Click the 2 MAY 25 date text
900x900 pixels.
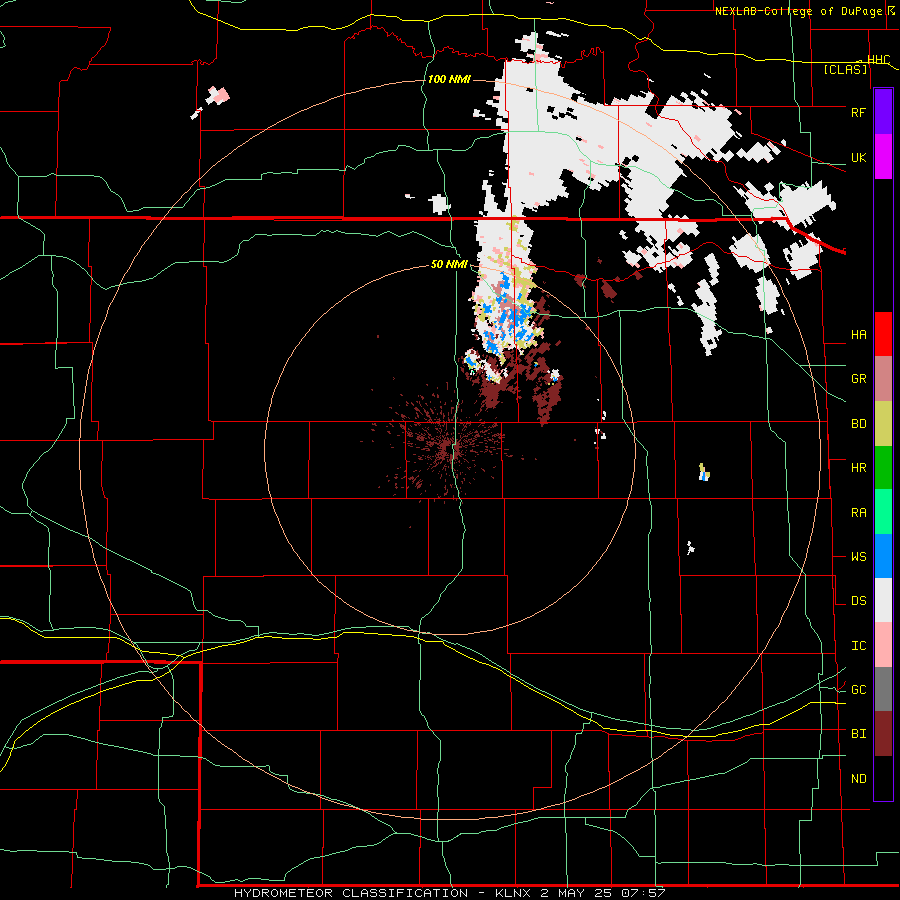pos(576,893)
